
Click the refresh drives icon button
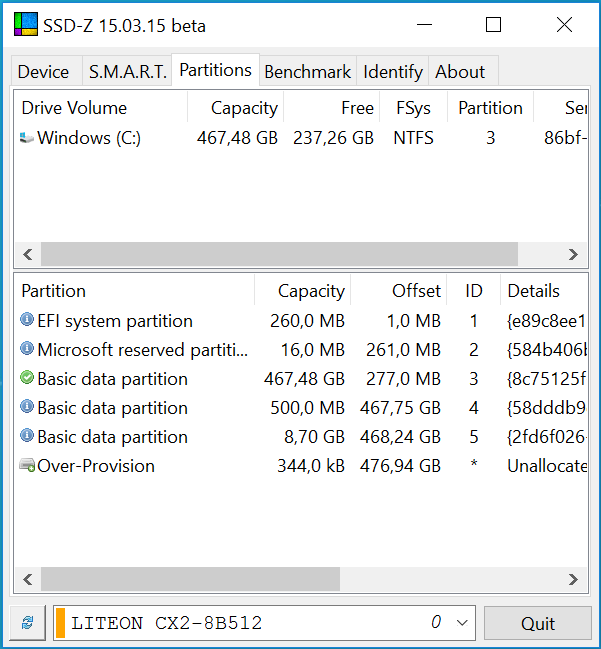[27, 623]
